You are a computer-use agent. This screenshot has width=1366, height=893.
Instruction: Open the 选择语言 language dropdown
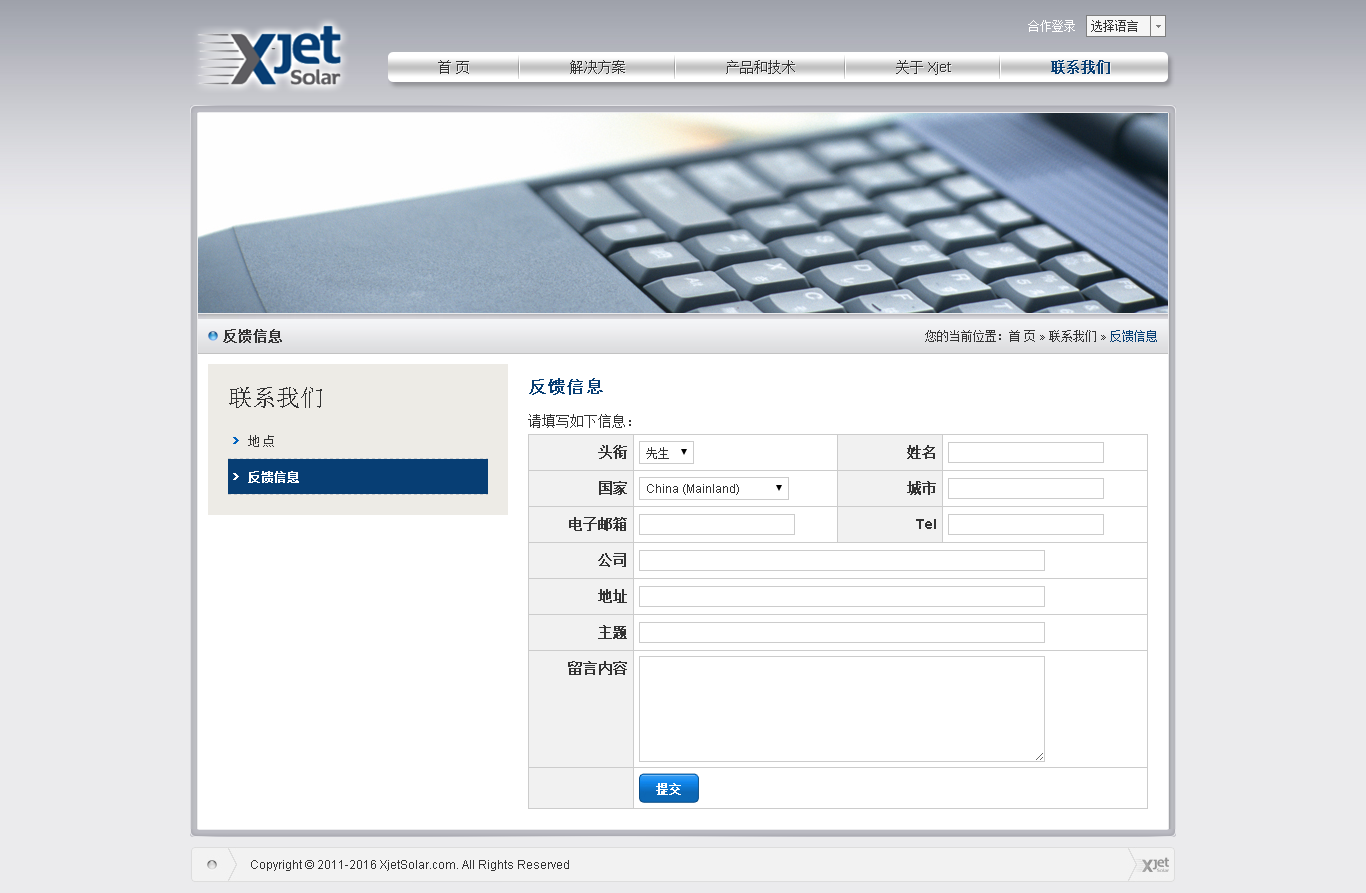(x=1125, y=27)
